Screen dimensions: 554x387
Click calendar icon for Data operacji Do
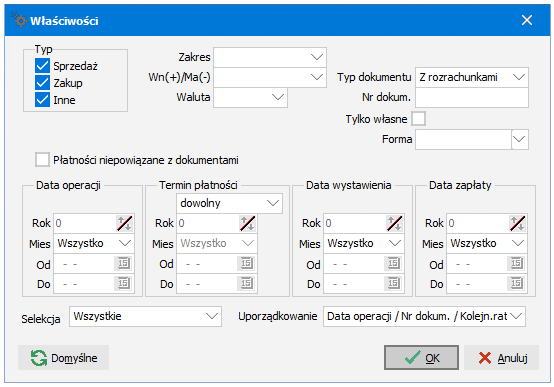[x=123, y=283]
